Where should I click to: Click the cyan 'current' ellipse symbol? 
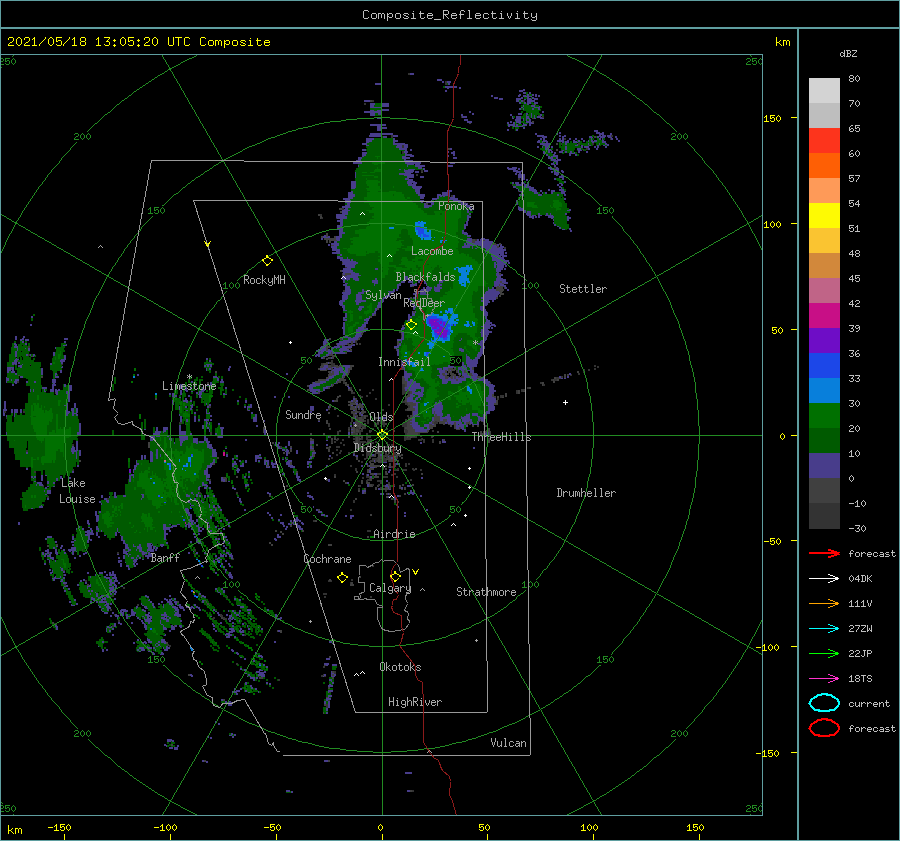click(x=824, y=703)
